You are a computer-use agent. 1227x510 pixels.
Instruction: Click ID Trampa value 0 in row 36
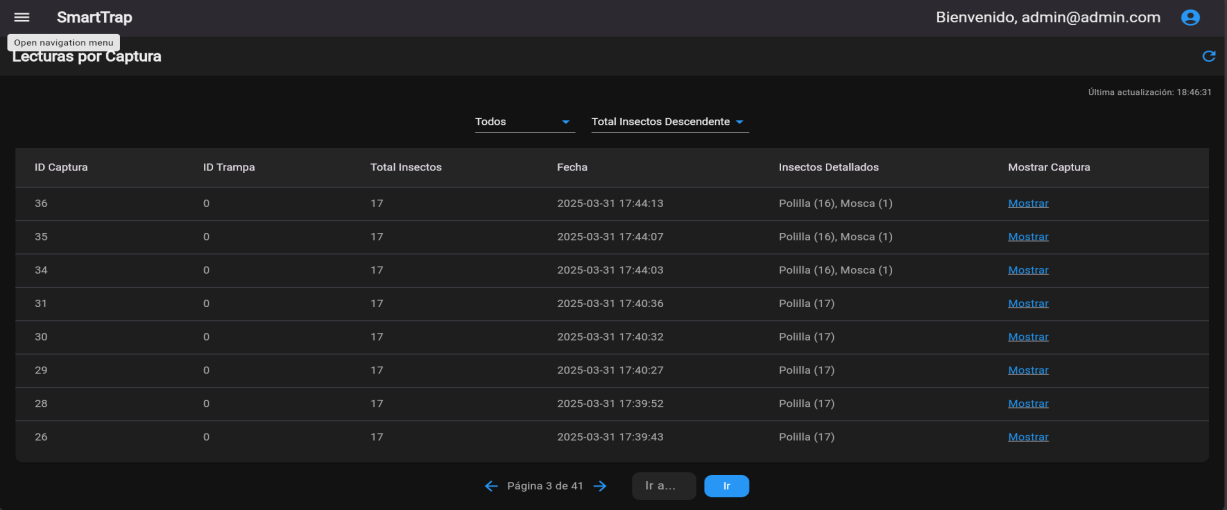pos(206,203)
